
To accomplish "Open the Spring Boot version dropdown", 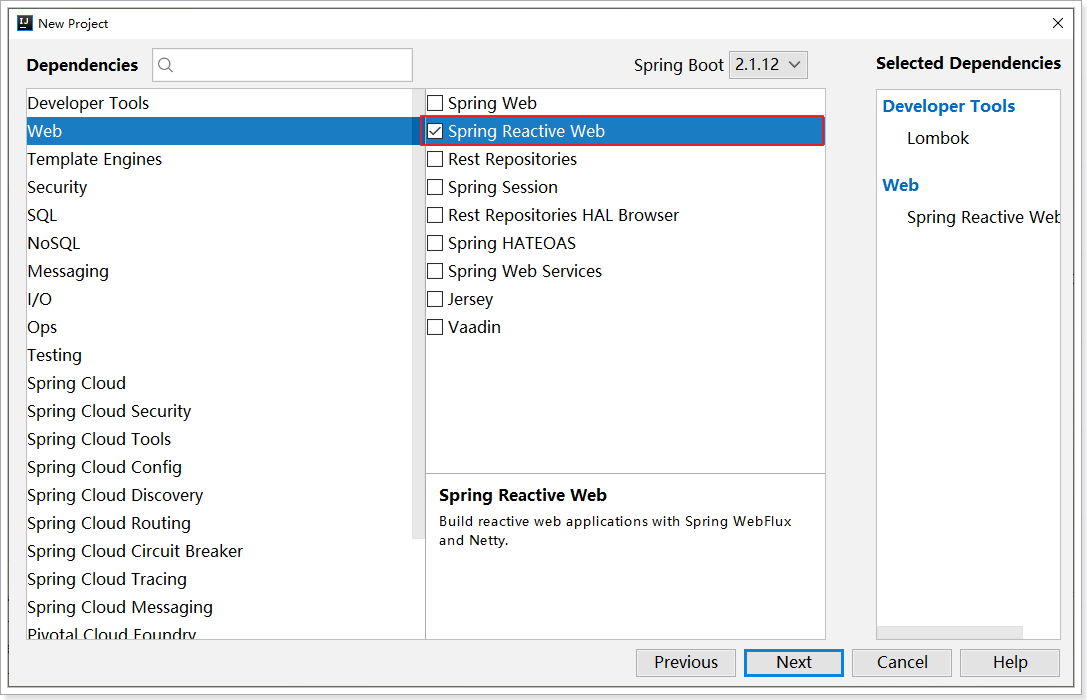I will (x=768, y=64).
